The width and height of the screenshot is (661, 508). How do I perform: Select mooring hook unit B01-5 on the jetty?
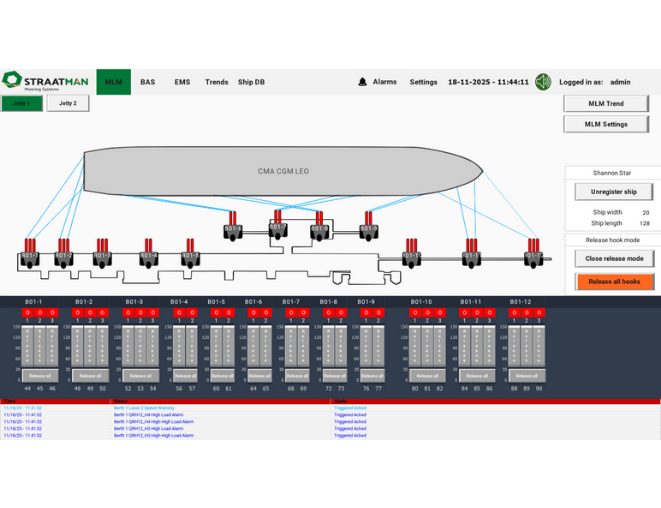[x=190, y=256]
